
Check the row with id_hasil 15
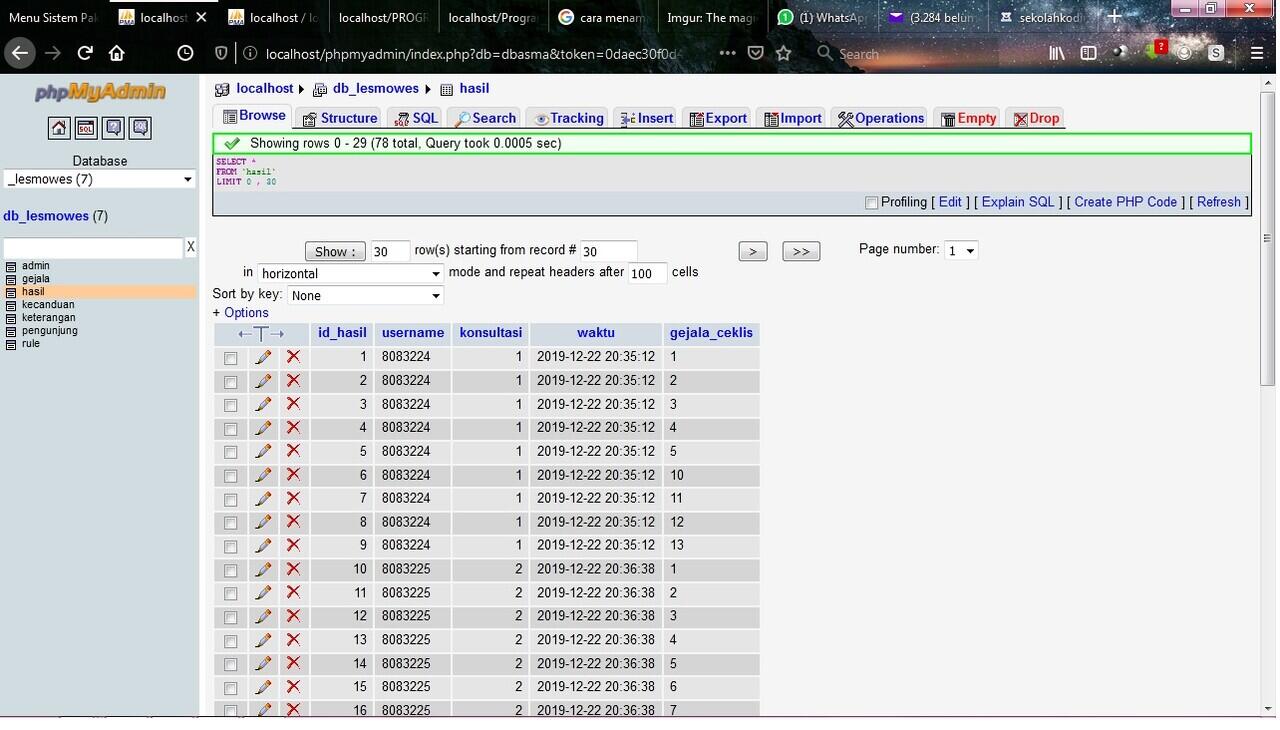pyautogui.click(x=231, y=688)
